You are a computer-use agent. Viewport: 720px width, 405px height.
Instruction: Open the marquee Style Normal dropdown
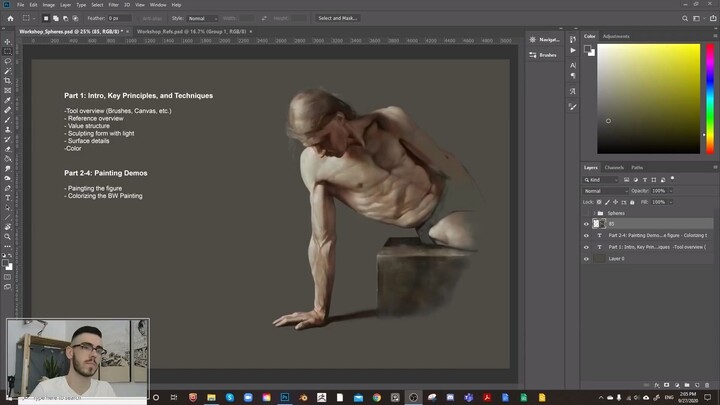coord(202,18)
